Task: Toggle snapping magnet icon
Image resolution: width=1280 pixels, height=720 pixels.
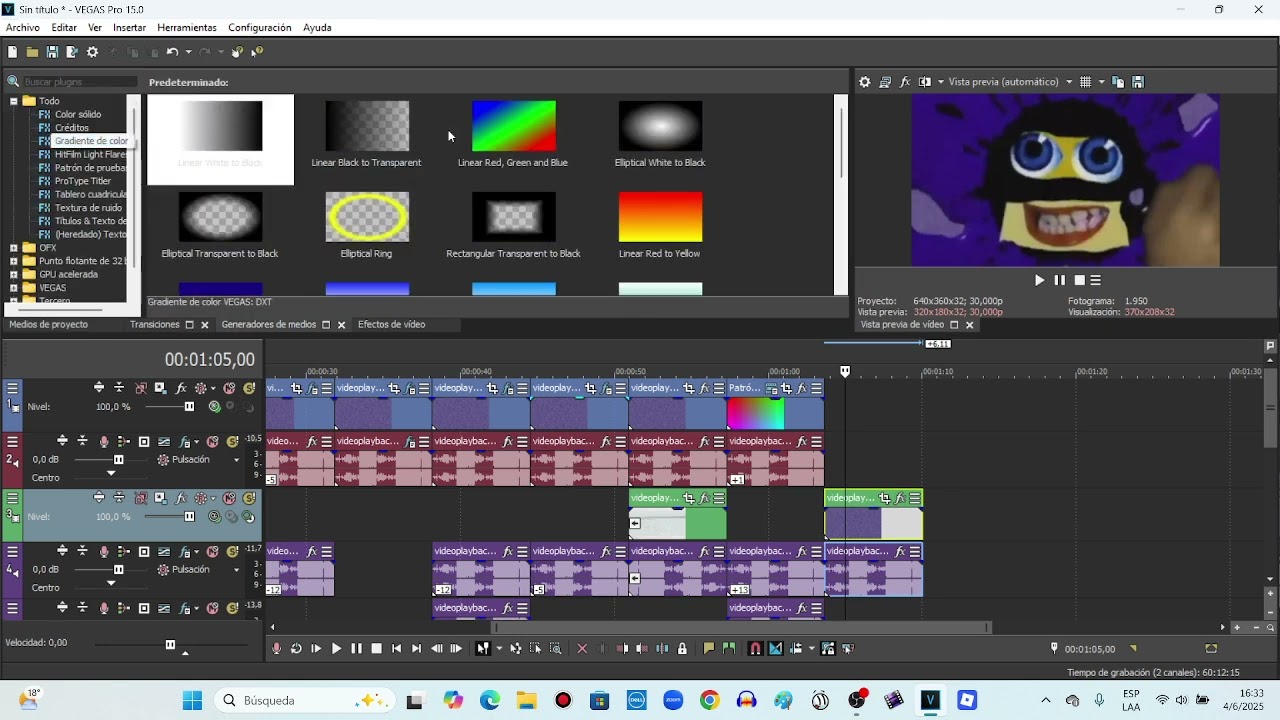Action: click(x=755, y=649)
